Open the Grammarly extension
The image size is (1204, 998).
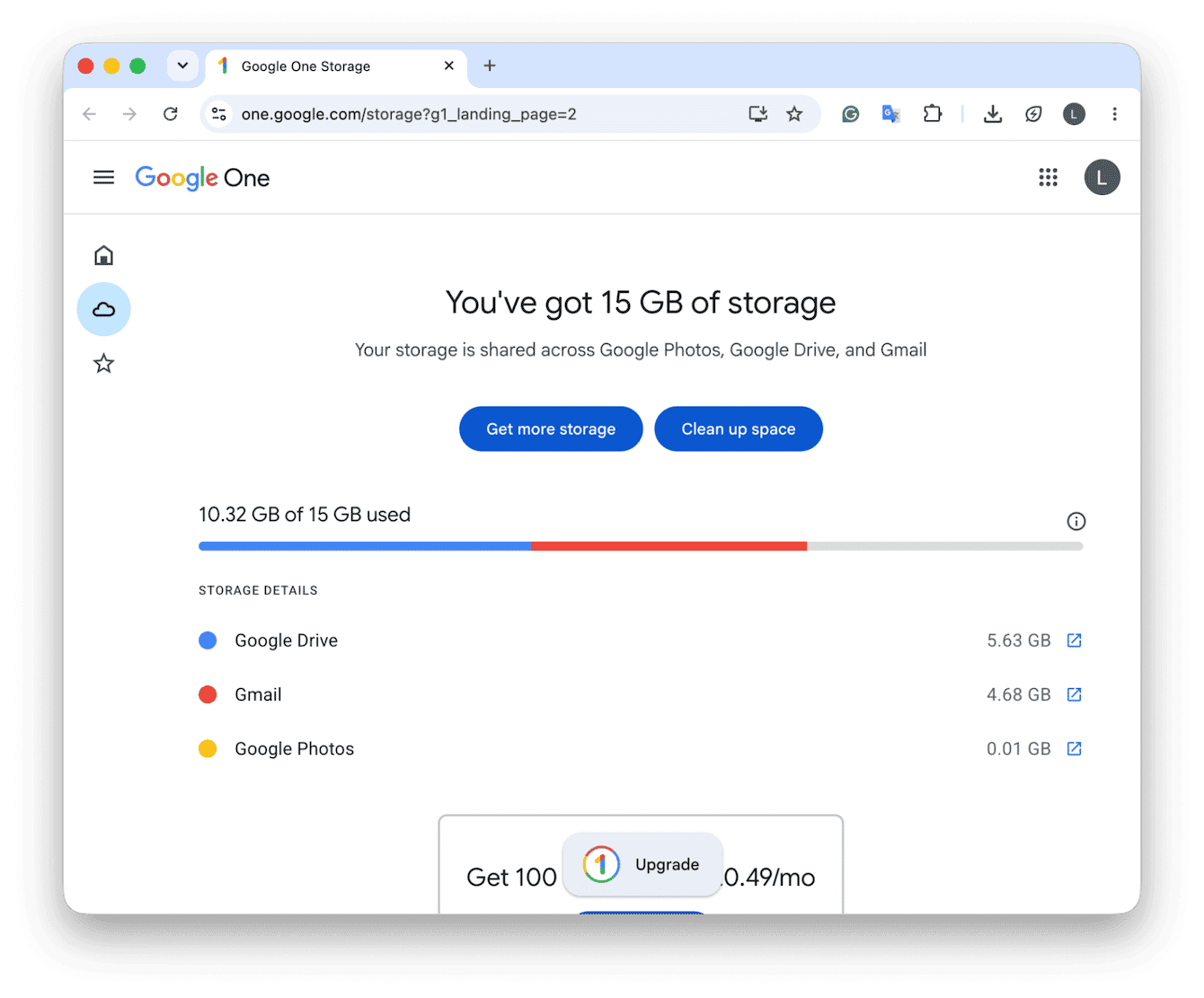[850, 114]
